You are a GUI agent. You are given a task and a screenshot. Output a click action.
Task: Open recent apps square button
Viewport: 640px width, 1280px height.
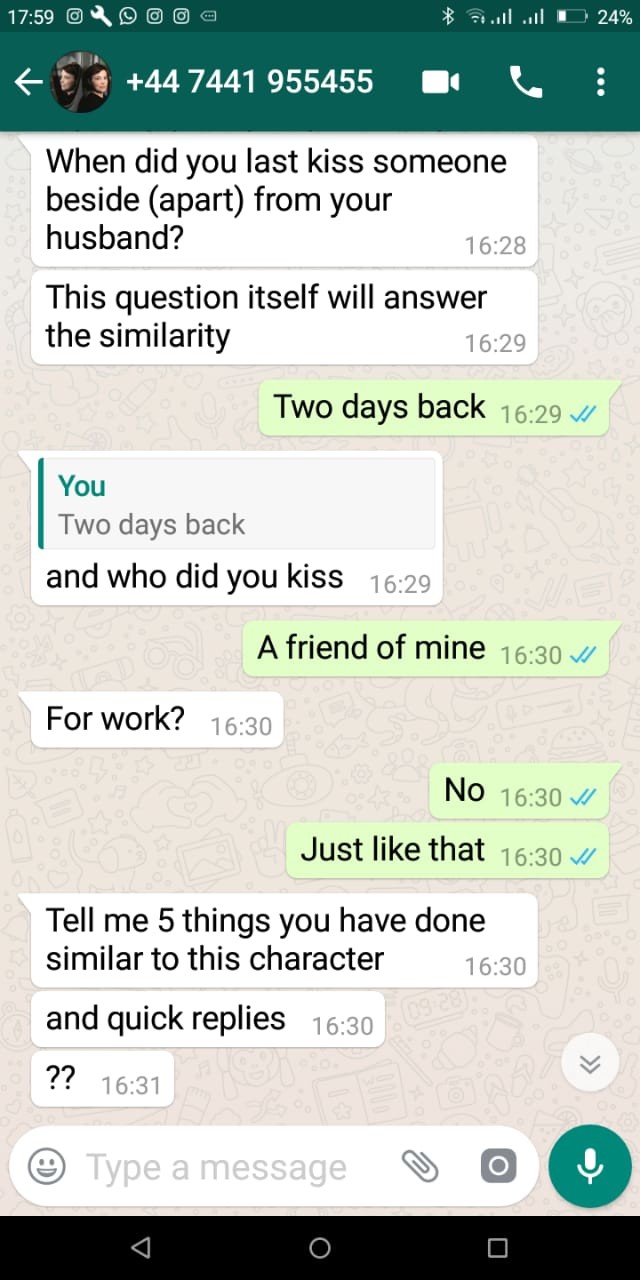(497, 1247)
